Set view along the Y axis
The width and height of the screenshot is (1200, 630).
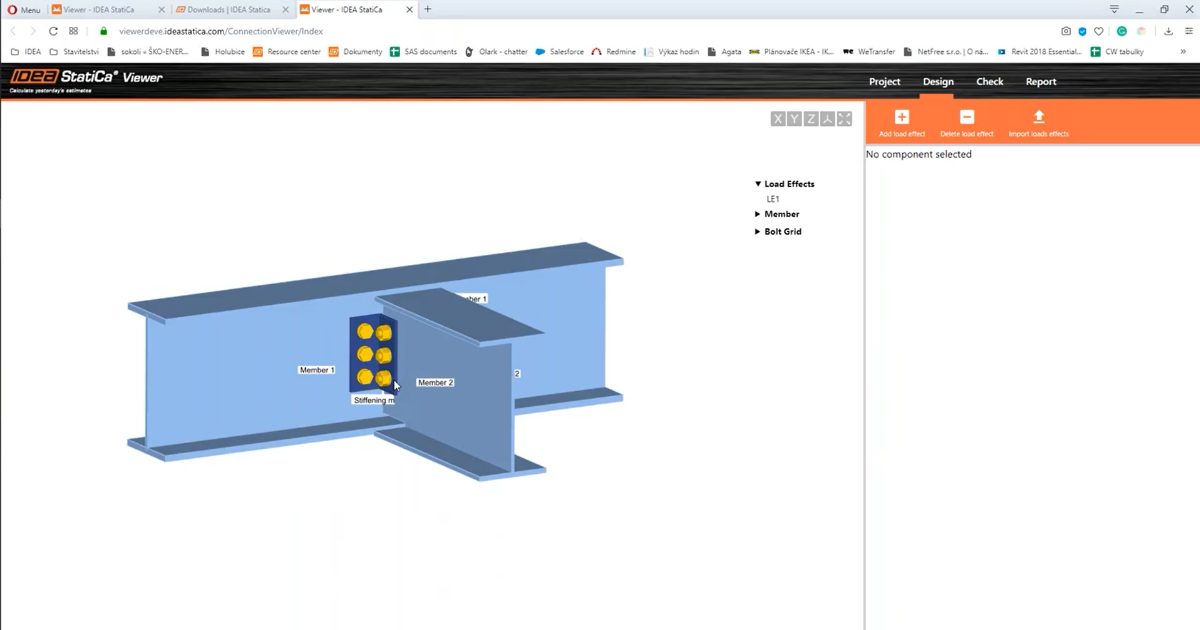coord(795,119)
